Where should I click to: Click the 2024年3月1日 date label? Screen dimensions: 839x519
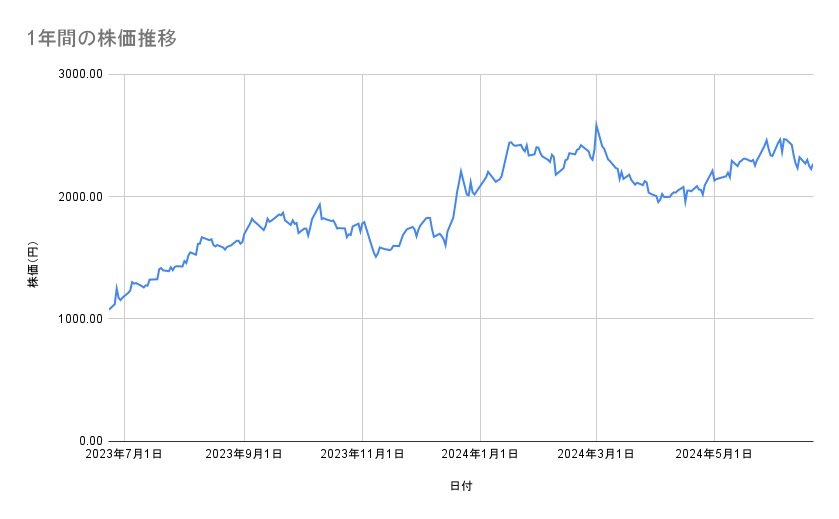point(596,455)
